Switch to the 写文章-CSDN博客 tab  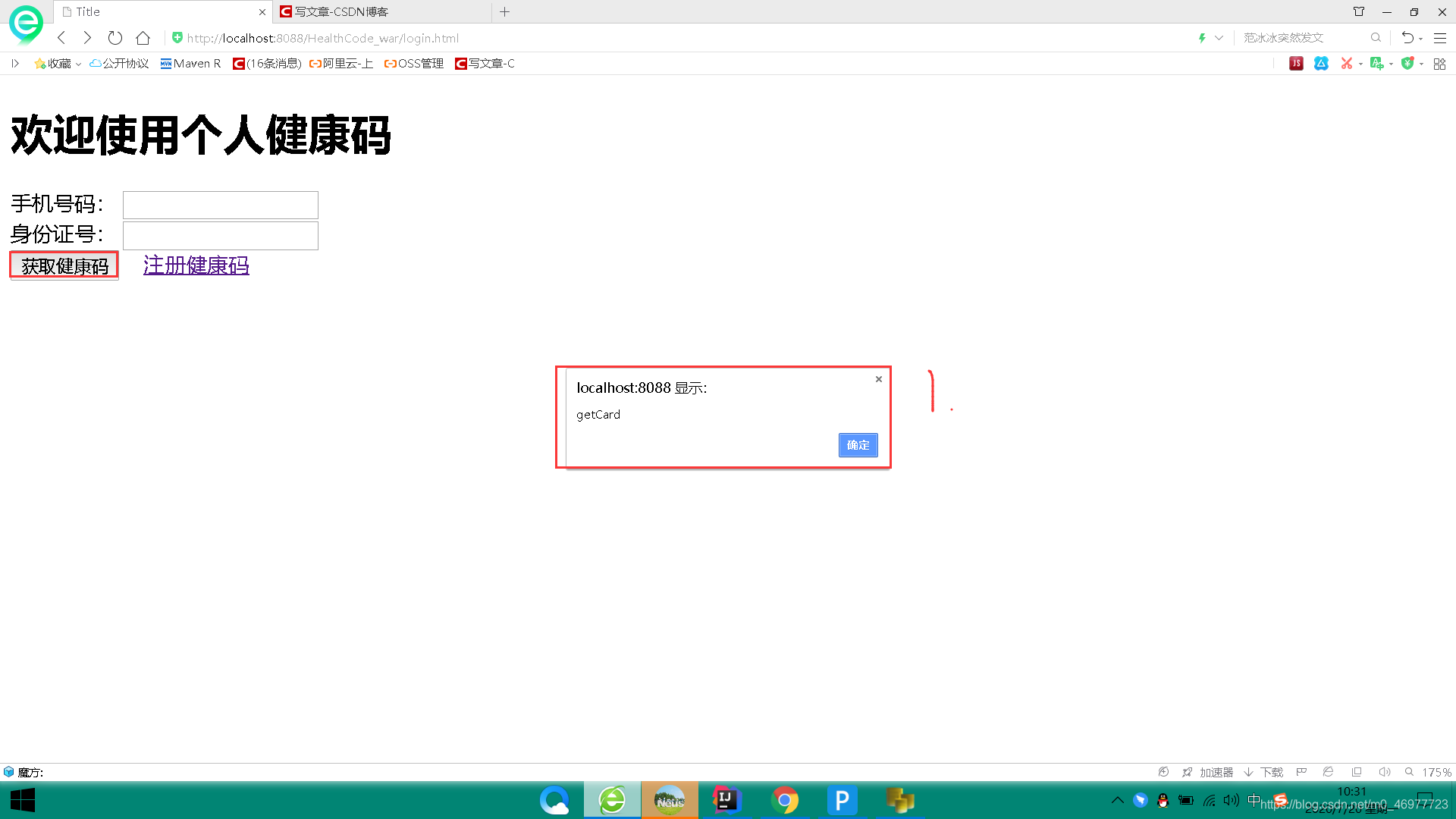[383, 12]
